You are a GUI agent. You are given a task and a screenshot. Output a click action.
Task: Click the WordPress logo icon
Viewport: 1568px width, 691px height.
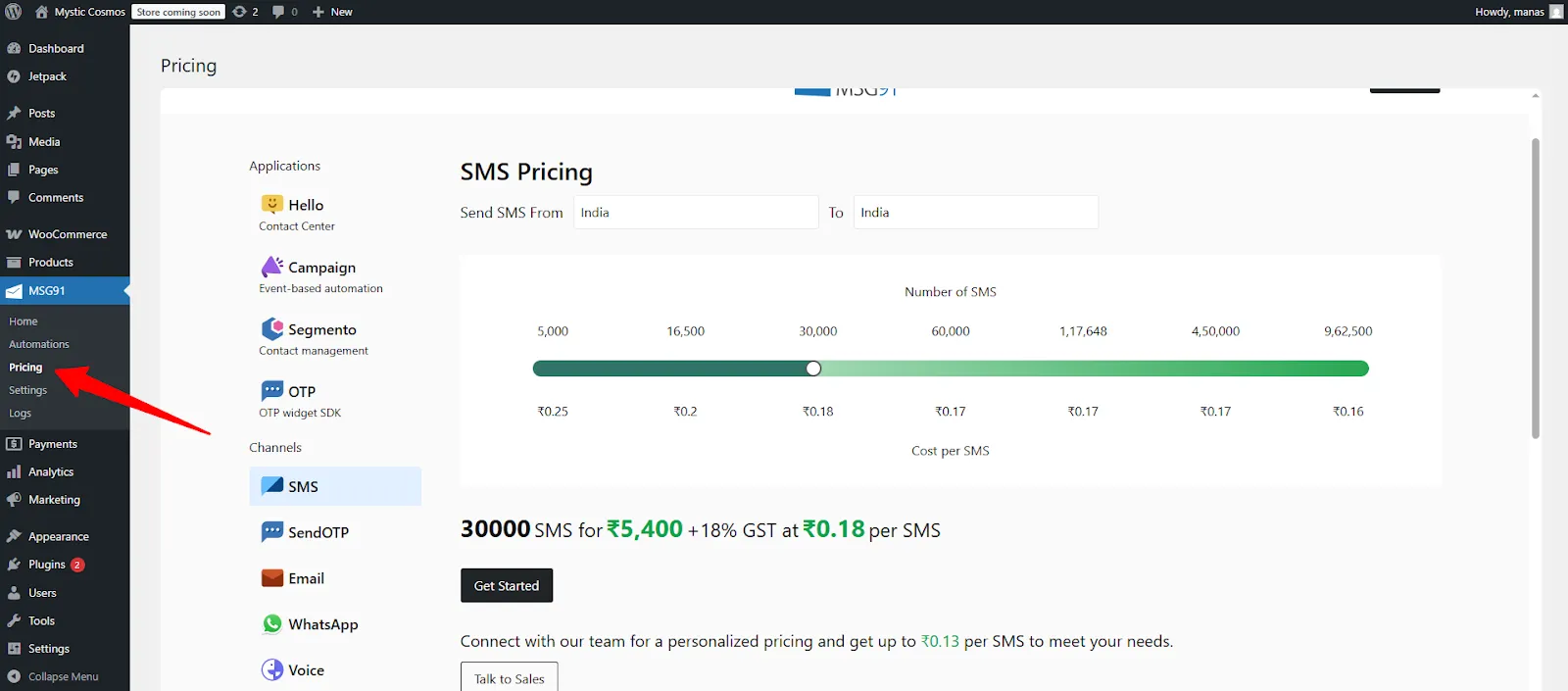pos(14,12)
